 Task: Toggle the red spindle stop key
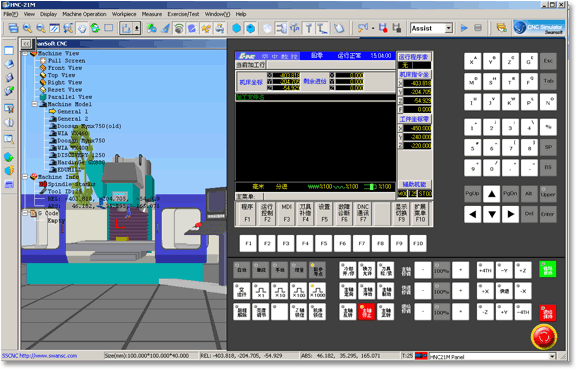(x=366, y=312)
